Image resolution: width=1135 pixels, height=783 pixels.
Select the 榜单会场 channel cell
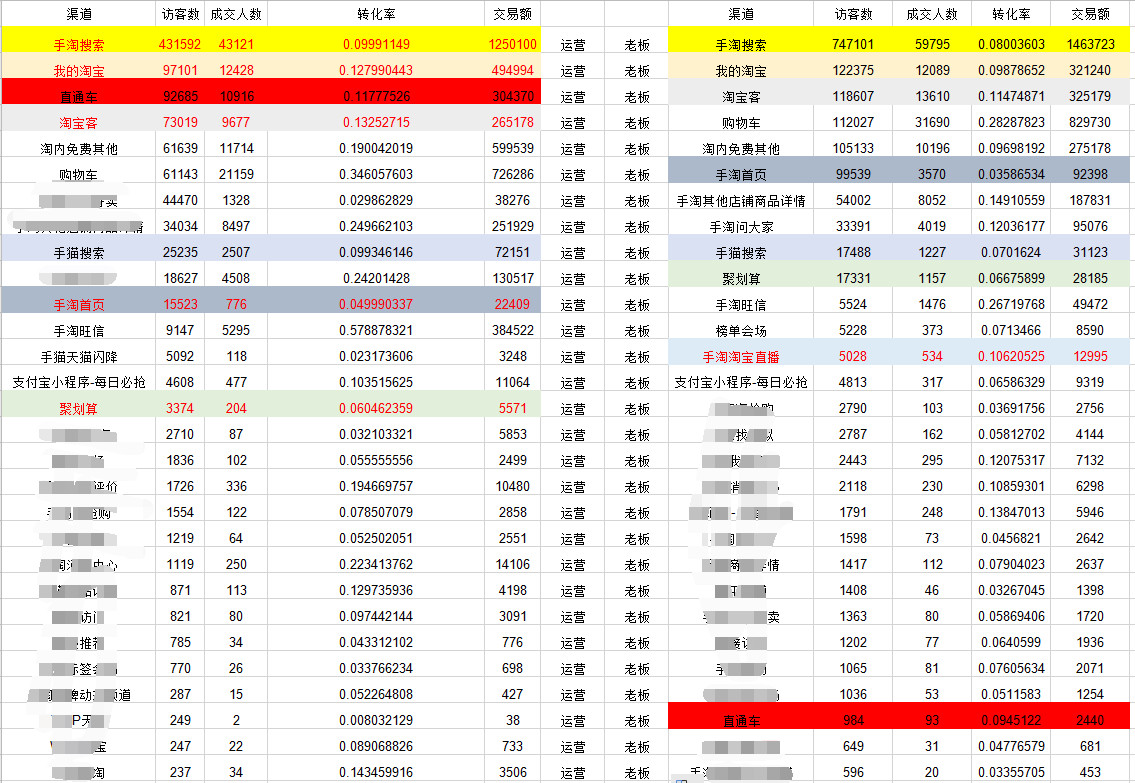[x=741, y=331]
